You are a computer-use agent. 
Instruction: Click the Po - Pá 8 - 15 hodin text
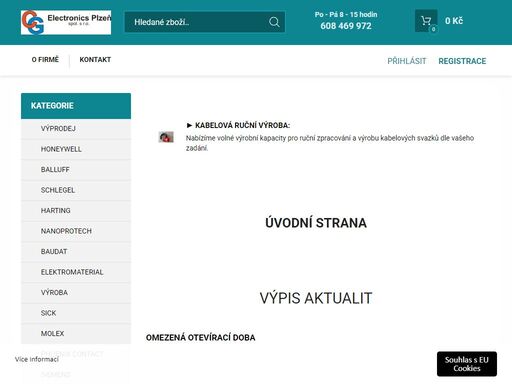click(346, 14)
